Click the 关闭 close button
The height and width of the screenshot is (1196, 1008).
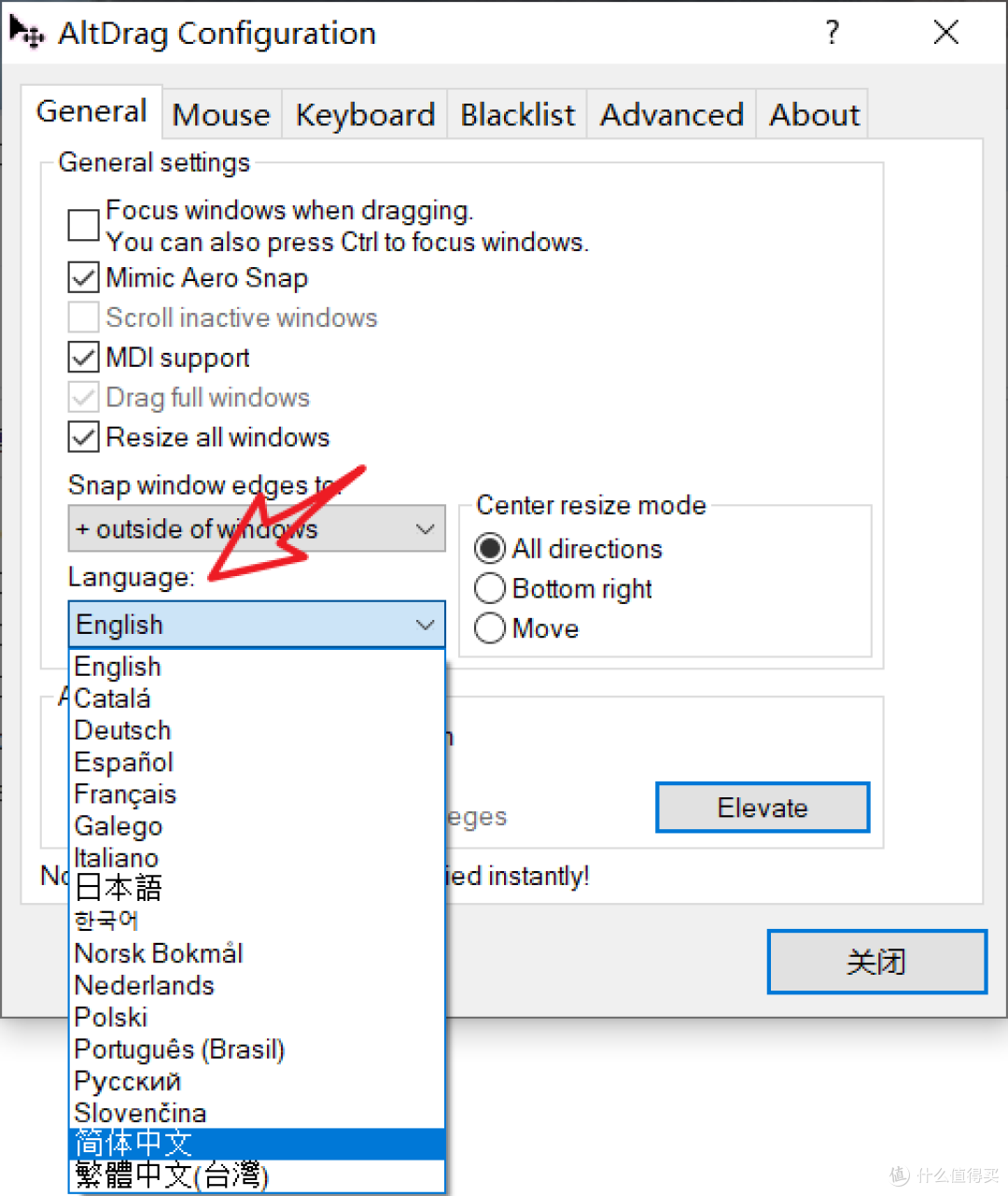(x=876, y=962)
